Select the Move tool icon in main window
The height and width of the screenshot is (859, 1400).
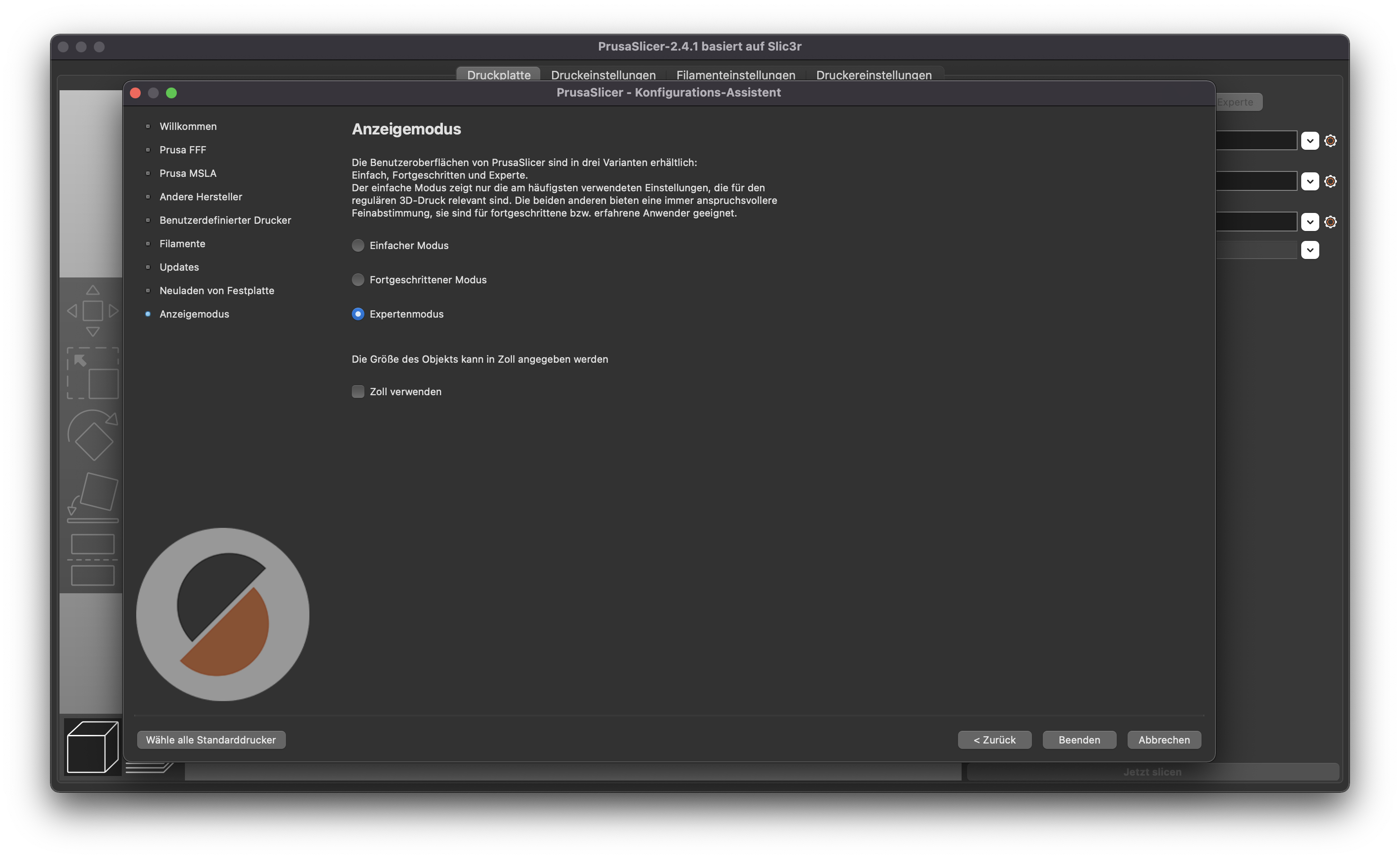coord(92,311)
